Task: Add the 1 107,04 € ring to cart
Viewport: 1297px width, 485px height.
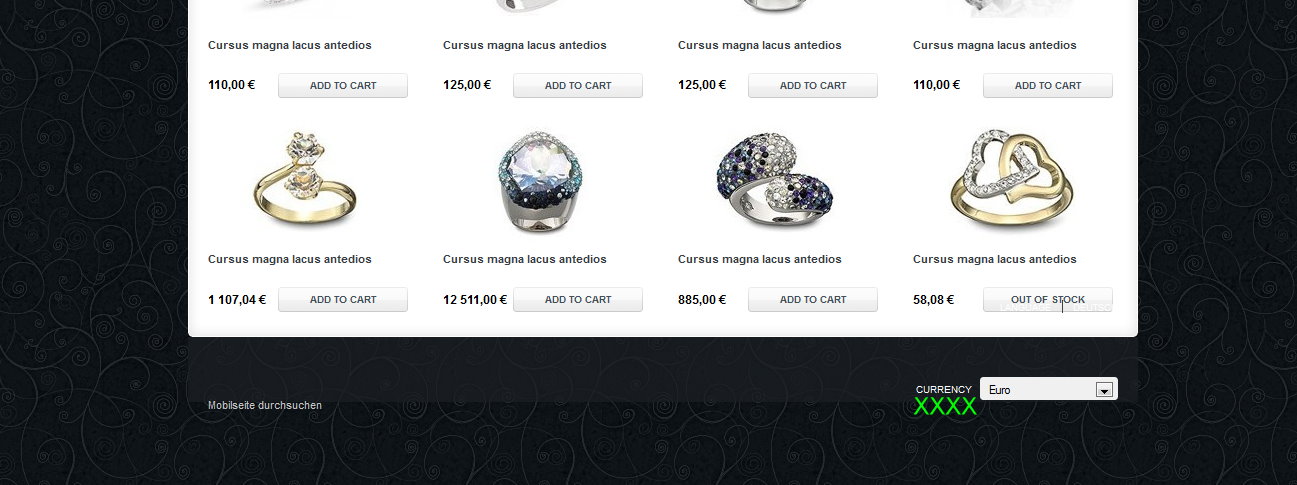Action: pyautogui.click(x=343, y=299)
